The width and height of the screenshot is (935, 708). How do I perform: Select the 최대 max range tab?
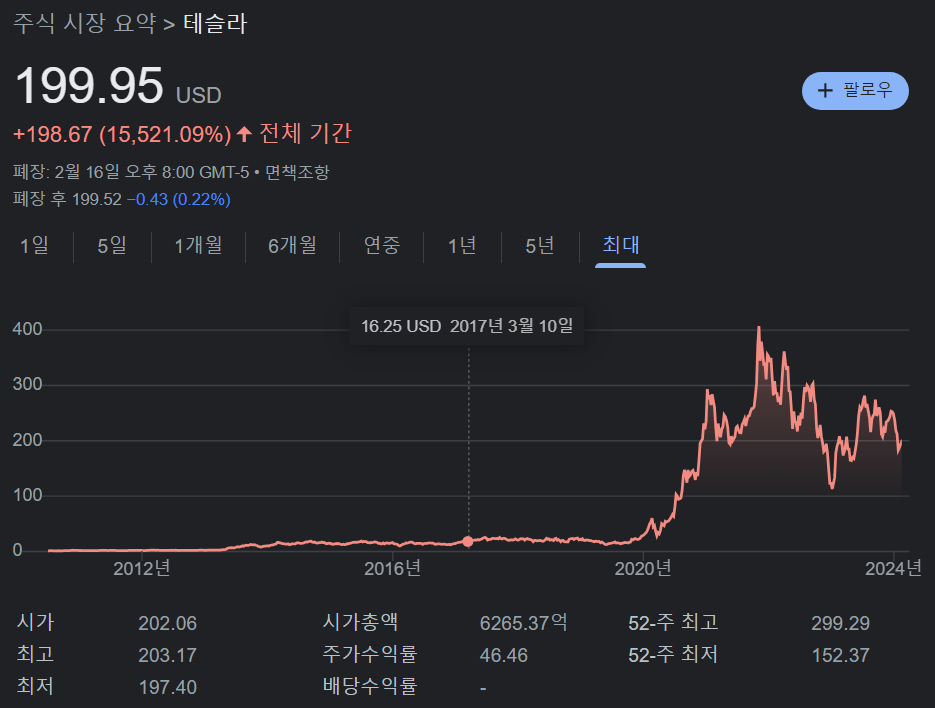pyautogui.click(x=621, y=245)
